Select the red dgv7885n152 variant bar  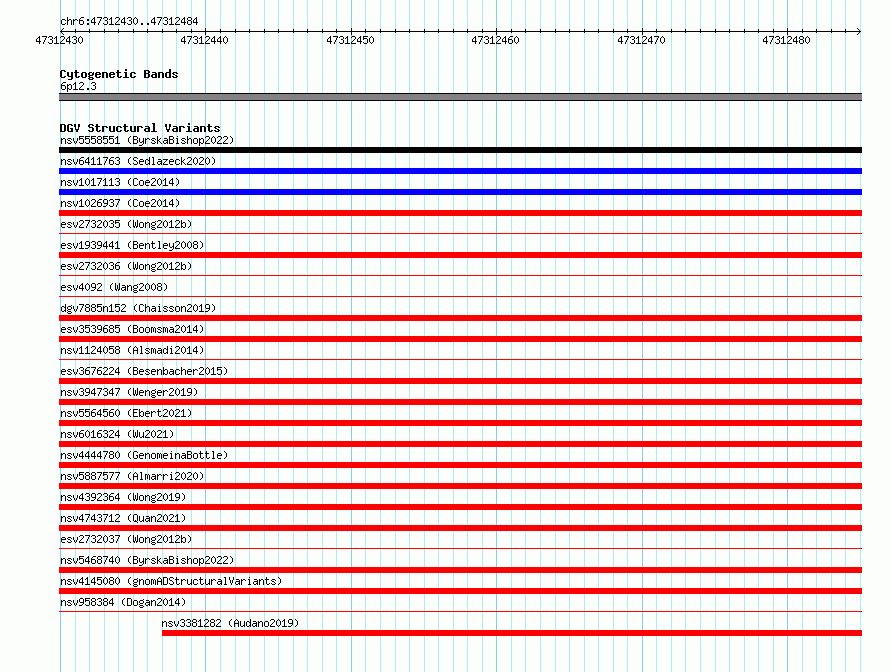460,318
